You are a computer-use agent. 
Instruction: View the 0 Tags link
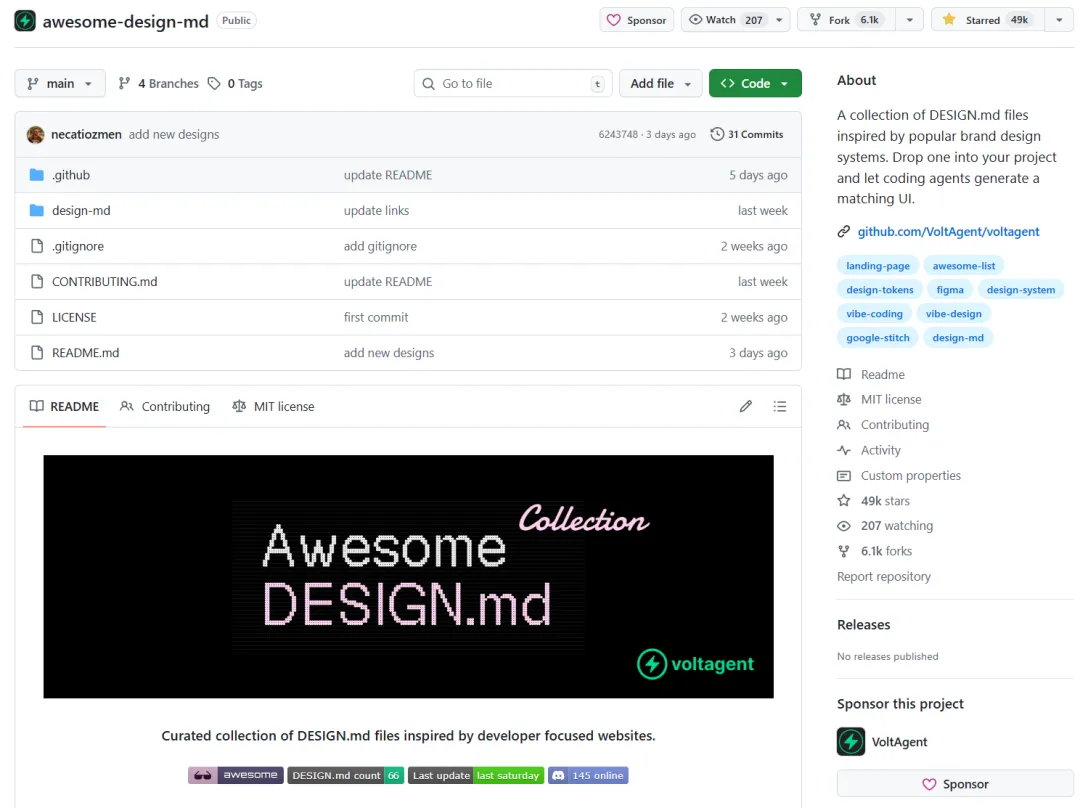pos(235,83)
